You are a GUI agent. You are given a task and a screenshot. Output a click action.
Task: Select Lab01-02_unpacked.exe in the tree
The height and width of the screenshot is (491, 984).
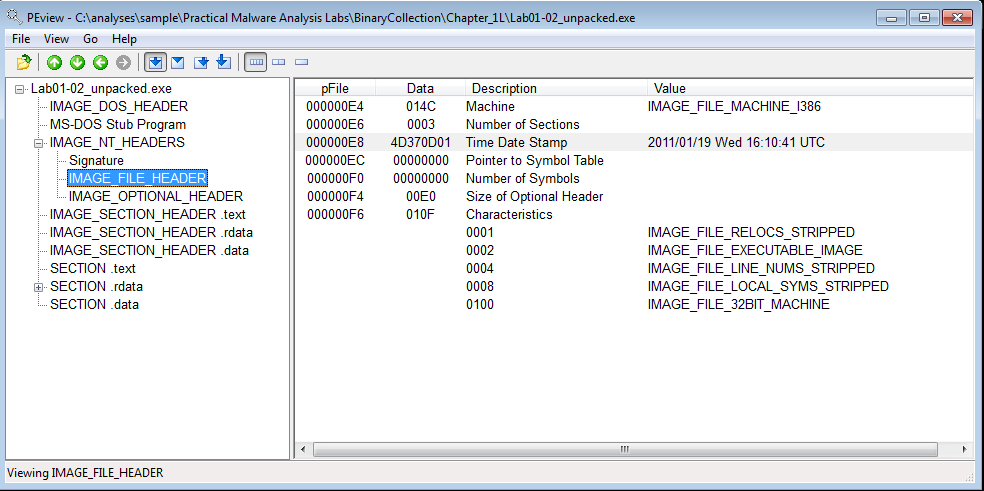101,89
